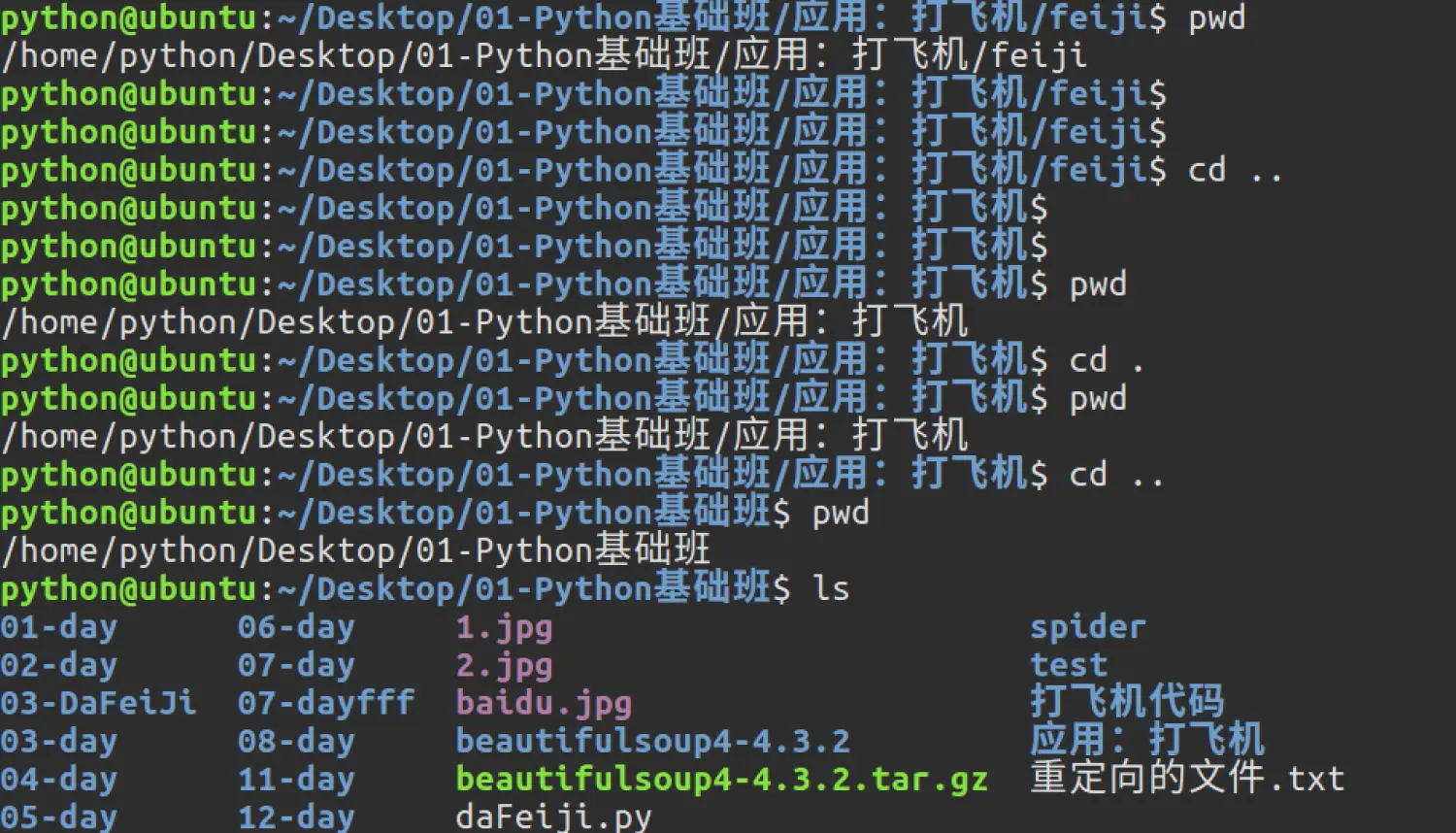
Task: Click the 05-day directory entry
Action: coord(58,816)
